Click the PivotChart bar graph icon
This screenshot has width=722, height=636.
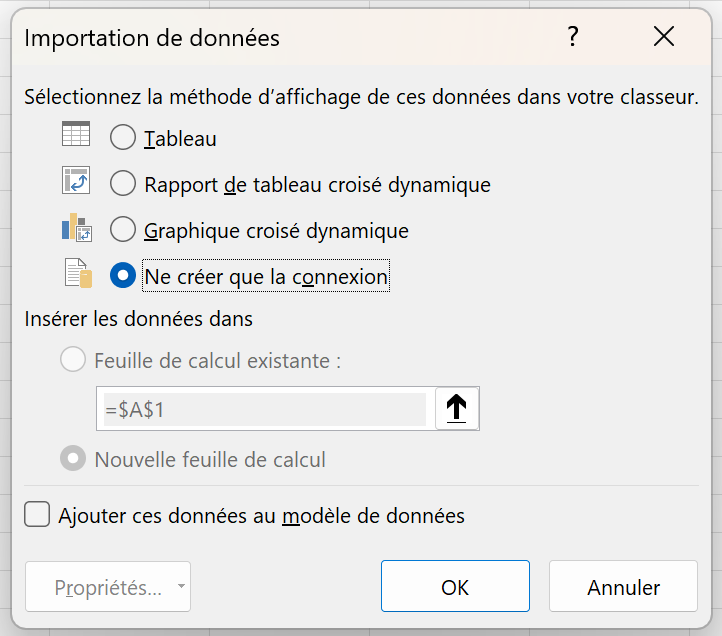[77, 227]
